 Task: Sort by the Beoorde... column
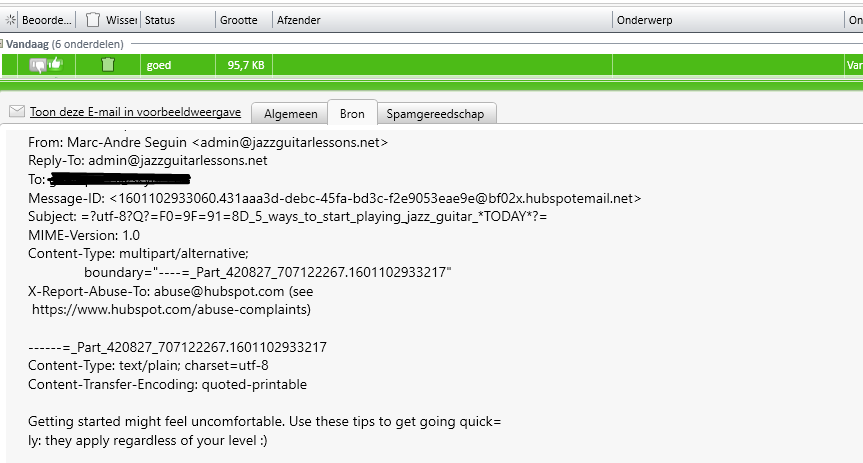(x=47, y=20)
